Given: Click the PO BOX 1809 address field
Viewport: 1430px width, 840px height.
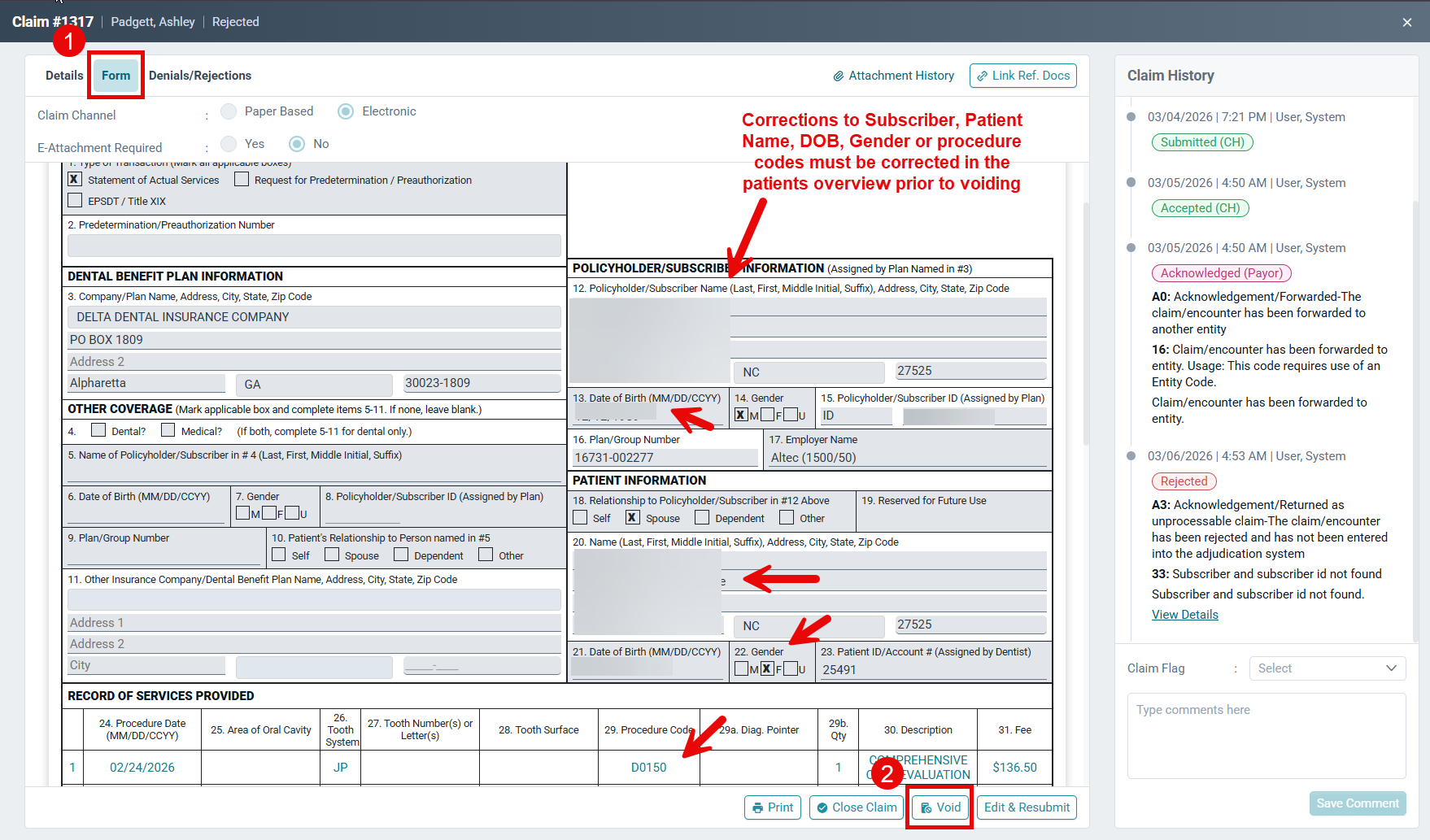Looking at the screenshot, I should (x=314, y=340).
